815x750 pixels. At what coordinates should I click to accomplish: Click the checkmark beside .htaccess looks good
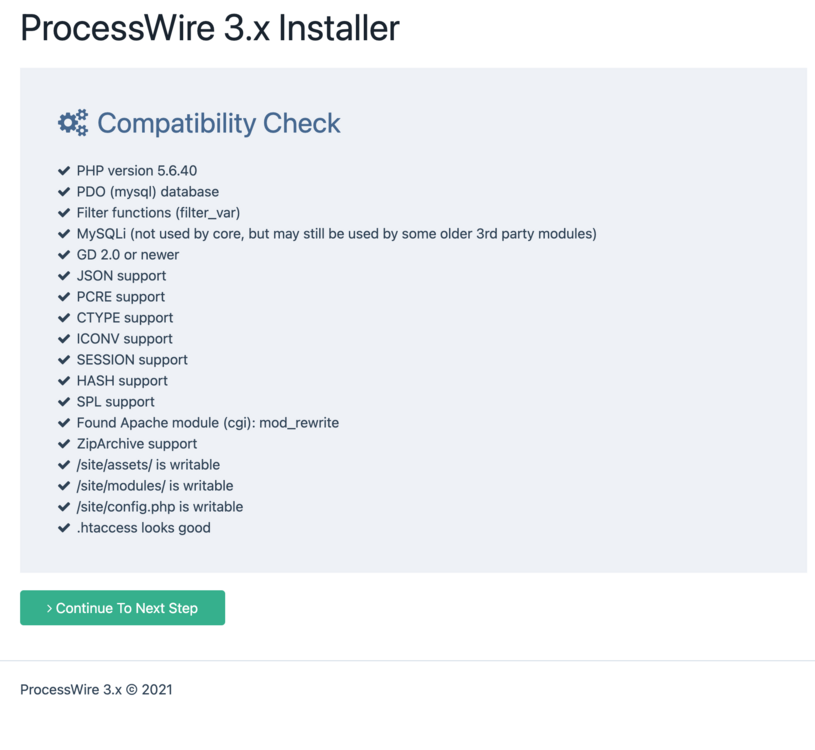click(64, 528)
